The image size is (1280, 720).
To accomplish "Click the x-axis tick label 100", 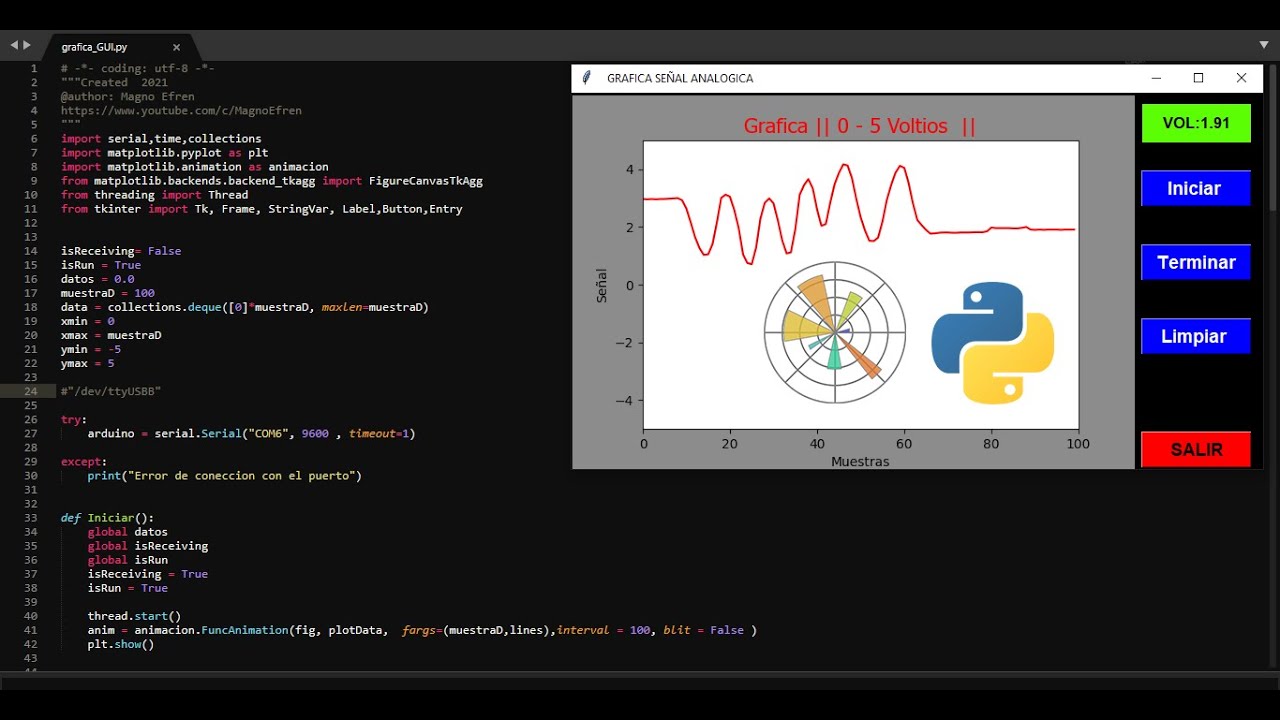I will pos(1078,444).
